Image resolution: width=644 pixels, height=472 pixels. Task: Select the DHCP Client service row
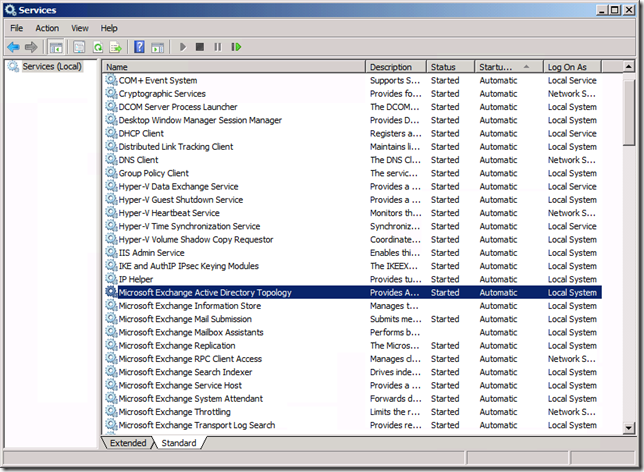(141, 133)
